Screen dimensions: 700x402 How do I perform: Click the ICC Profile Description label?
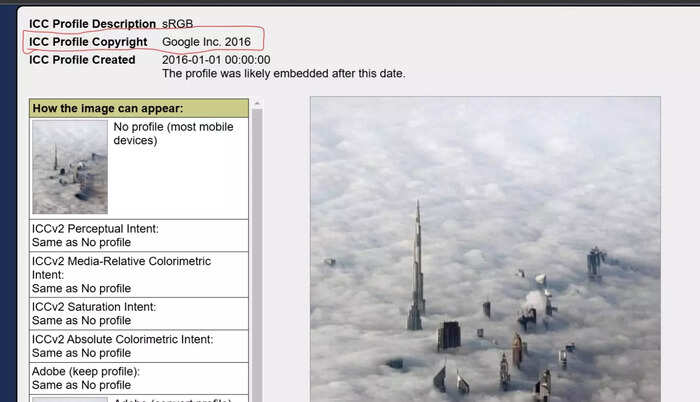(x=92, y=24)
